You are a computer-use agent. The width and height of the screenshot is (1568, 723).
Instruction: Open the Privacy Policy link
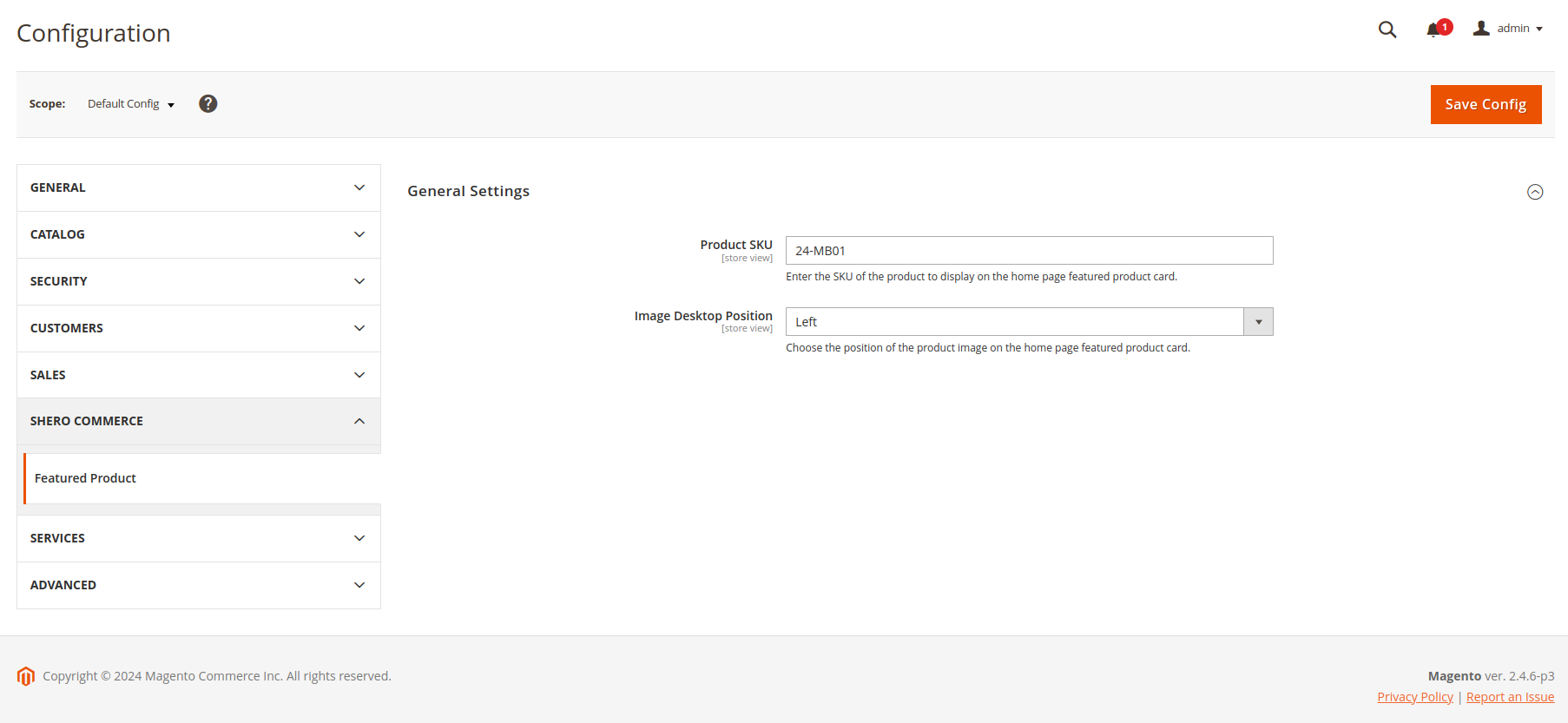coord(1414,697)
